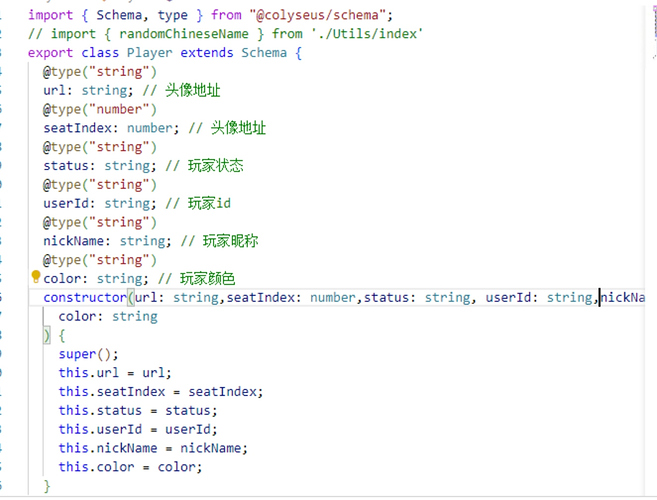Click the export keyword before class
This screenshot has width=657, height=500.
pyautogui.click(x=51, y=53)
